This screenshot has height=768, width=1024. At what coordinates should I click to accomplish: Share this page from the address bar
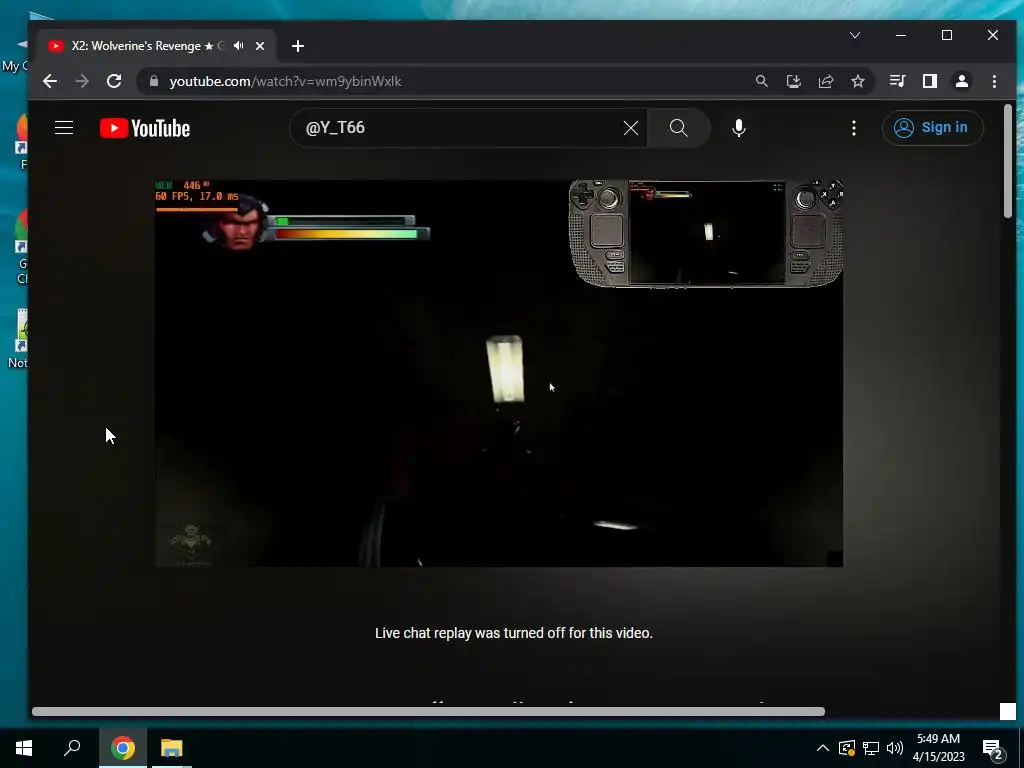pos(825,81)
